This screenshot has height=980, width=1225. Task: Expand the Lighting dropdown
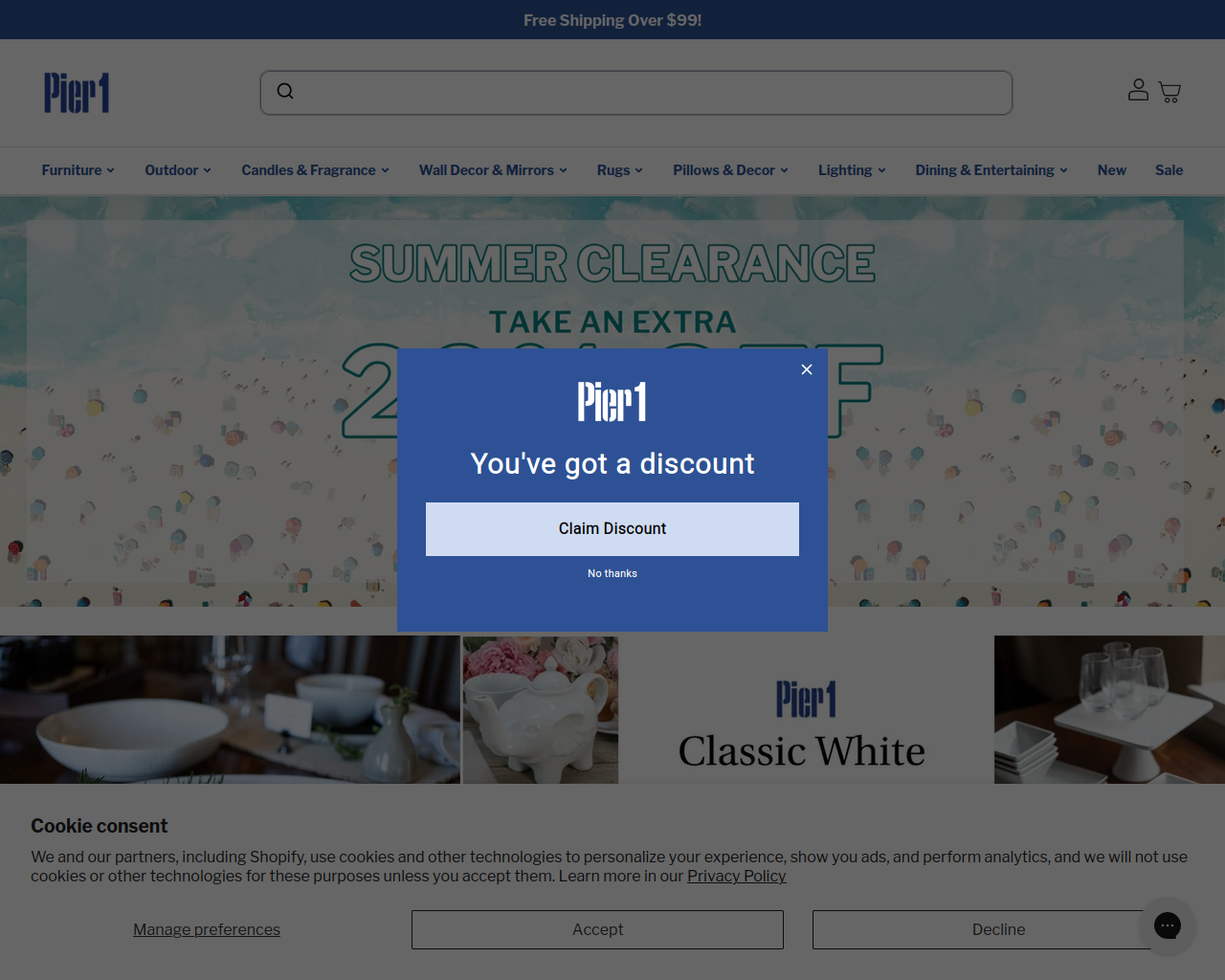tap(852, 170)
